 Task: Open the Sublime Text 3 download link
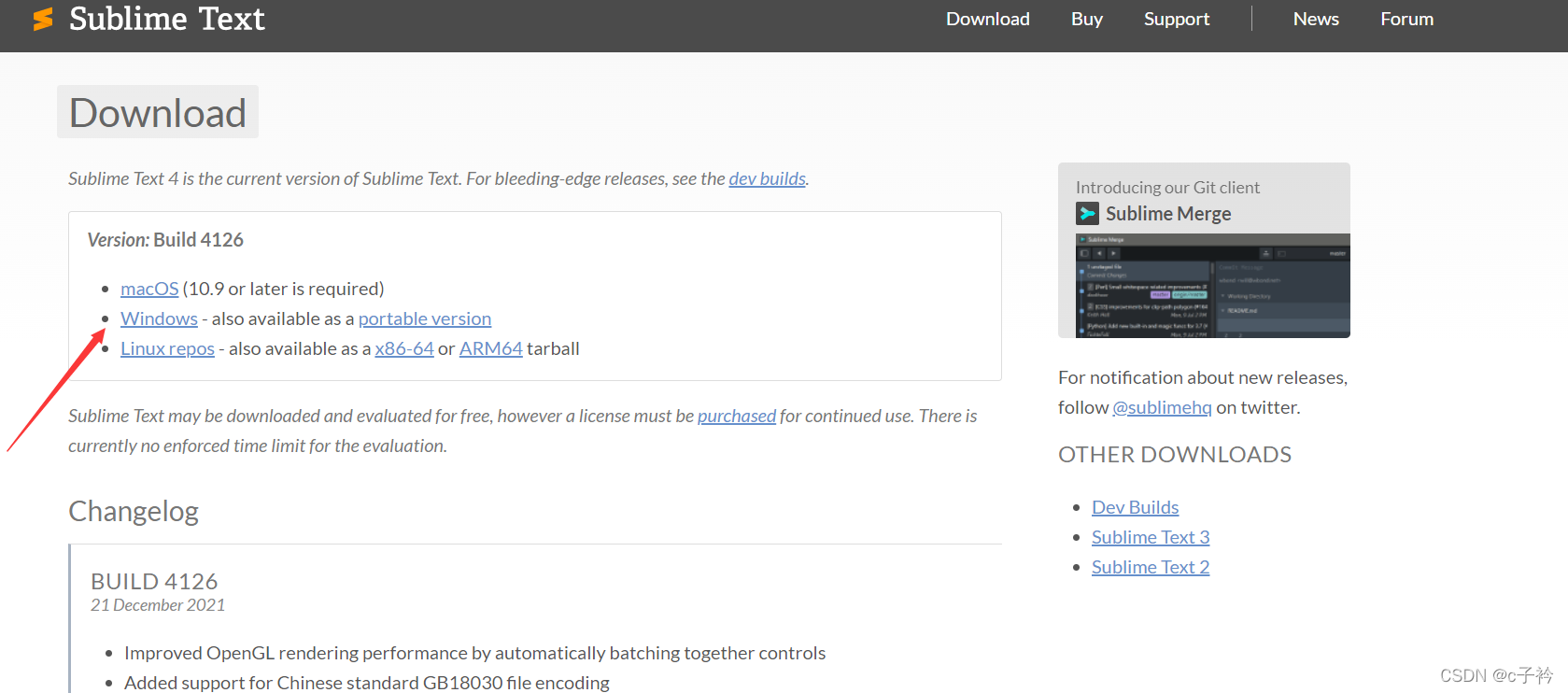coord(1151,537)
